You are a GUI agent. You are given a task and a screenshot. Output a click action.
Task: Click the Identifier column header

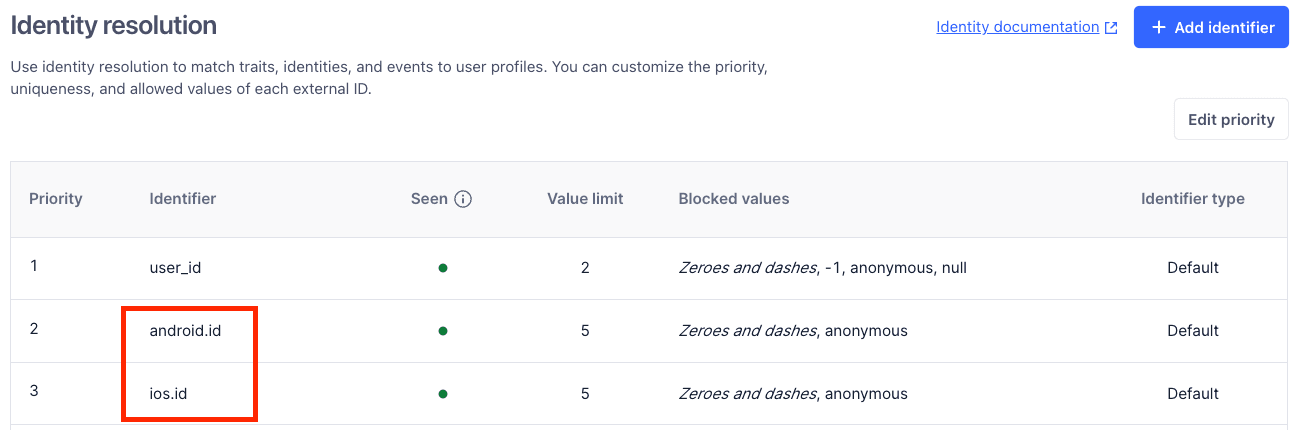pyautogui.click(x=183, y=199)
